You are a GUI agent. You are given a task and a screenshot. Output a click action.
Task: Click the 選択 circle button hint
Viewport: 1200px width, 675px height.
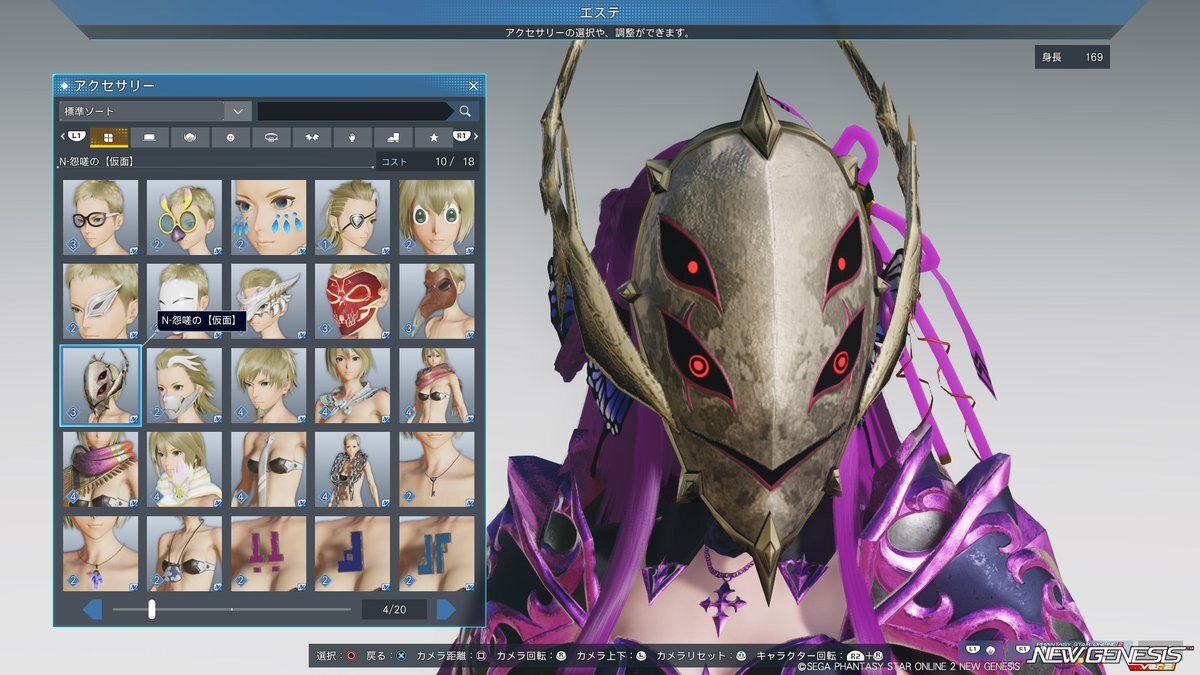click(337, 656)
